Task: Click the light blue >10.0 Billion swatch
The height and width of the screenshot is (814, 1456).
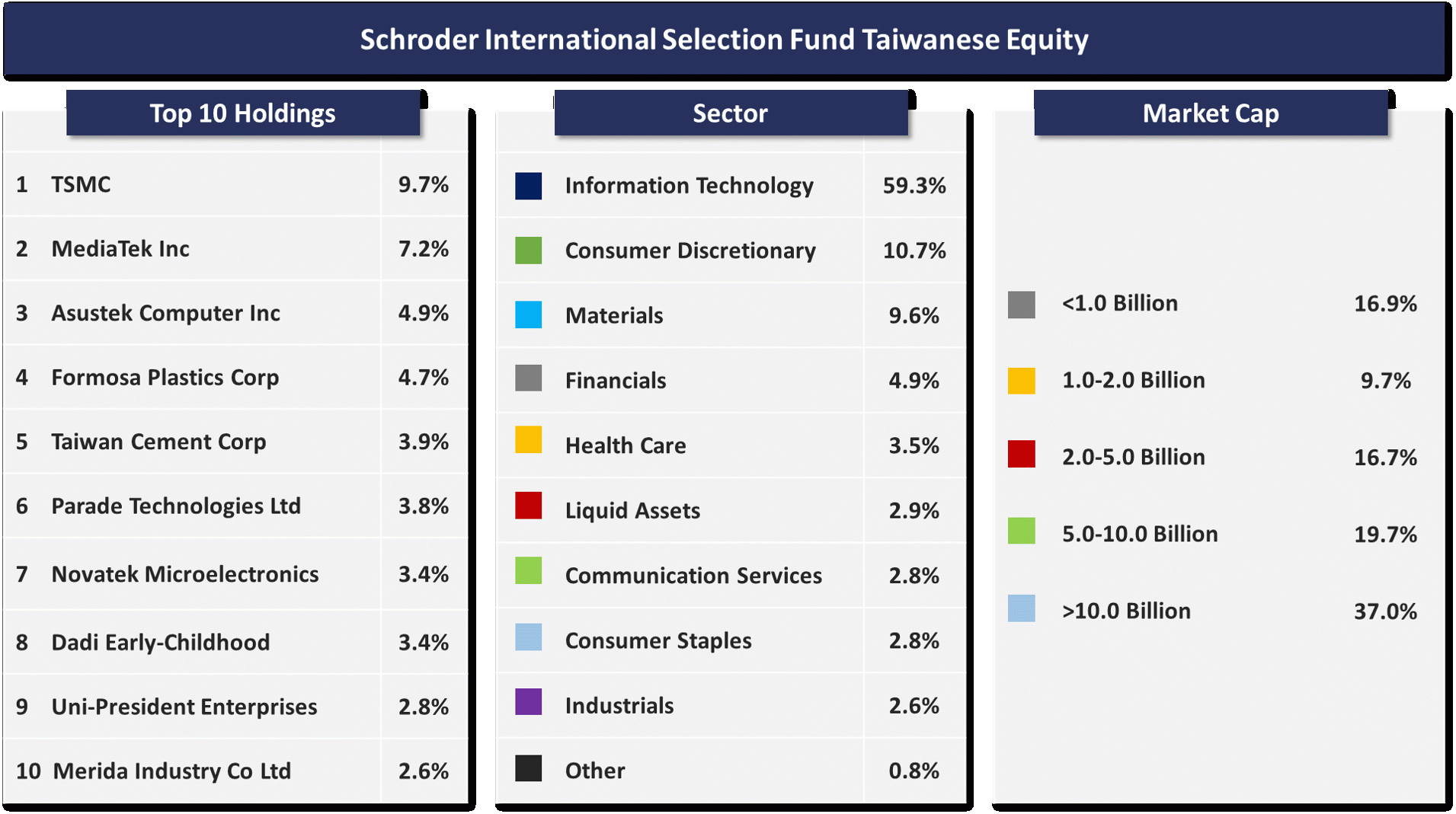Action: (x=1021, y=608)
